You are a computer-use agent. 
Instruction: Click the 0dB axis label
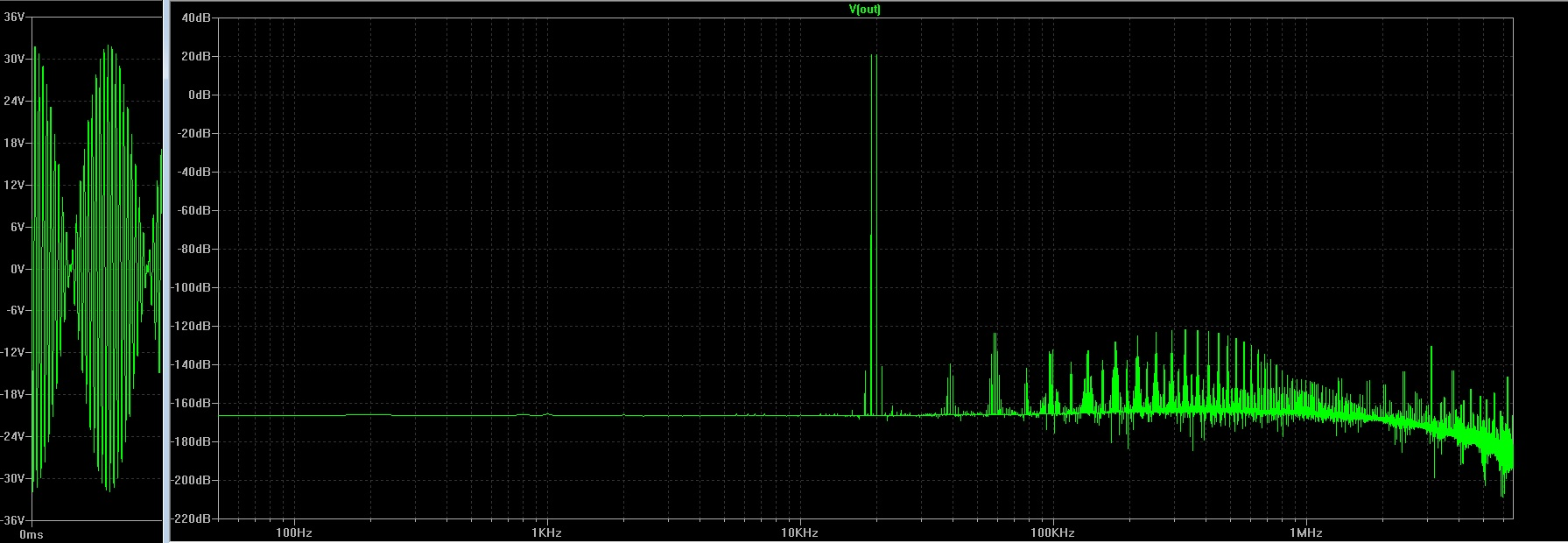click(201, 95)
